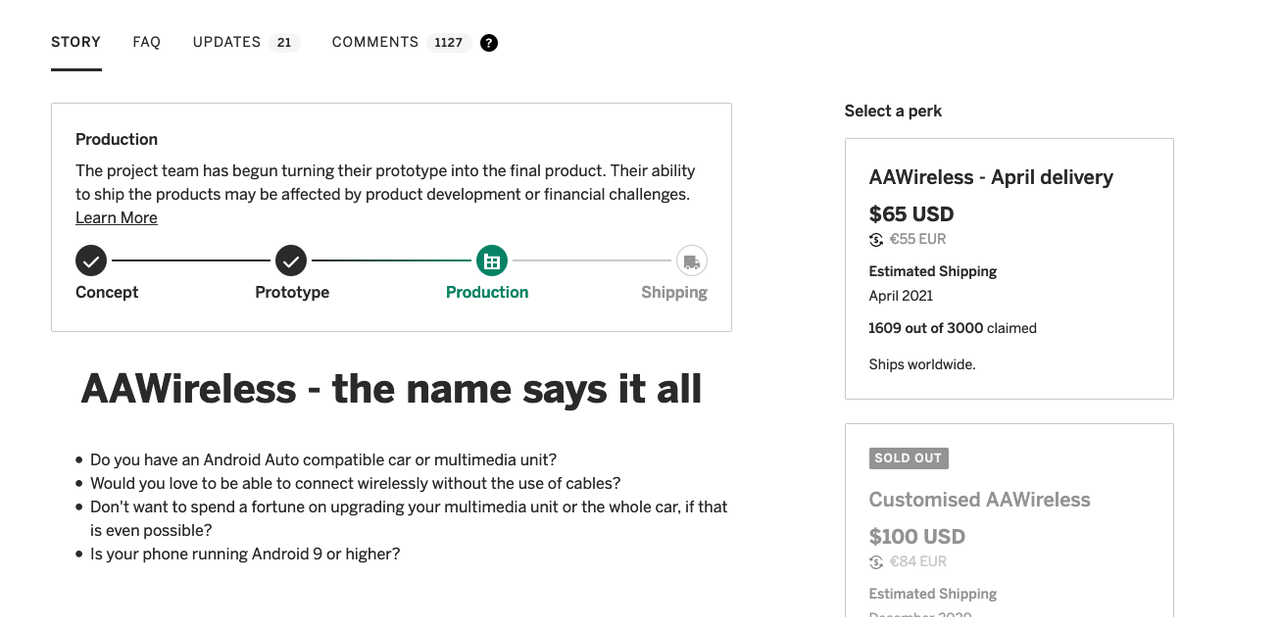View the COMMENTS tab
This screenshot has width=1280, height=617.
coord(375,42)
